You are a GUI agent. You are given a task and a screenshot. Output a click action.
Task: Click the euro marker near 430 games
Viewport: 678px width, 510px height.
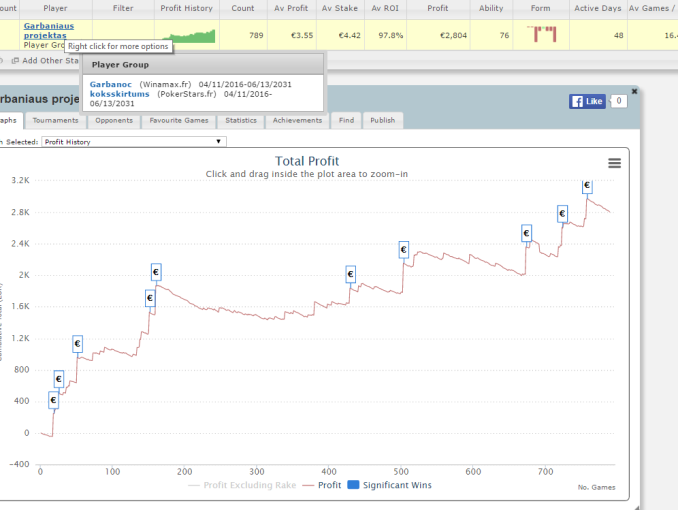pos(351,274)
